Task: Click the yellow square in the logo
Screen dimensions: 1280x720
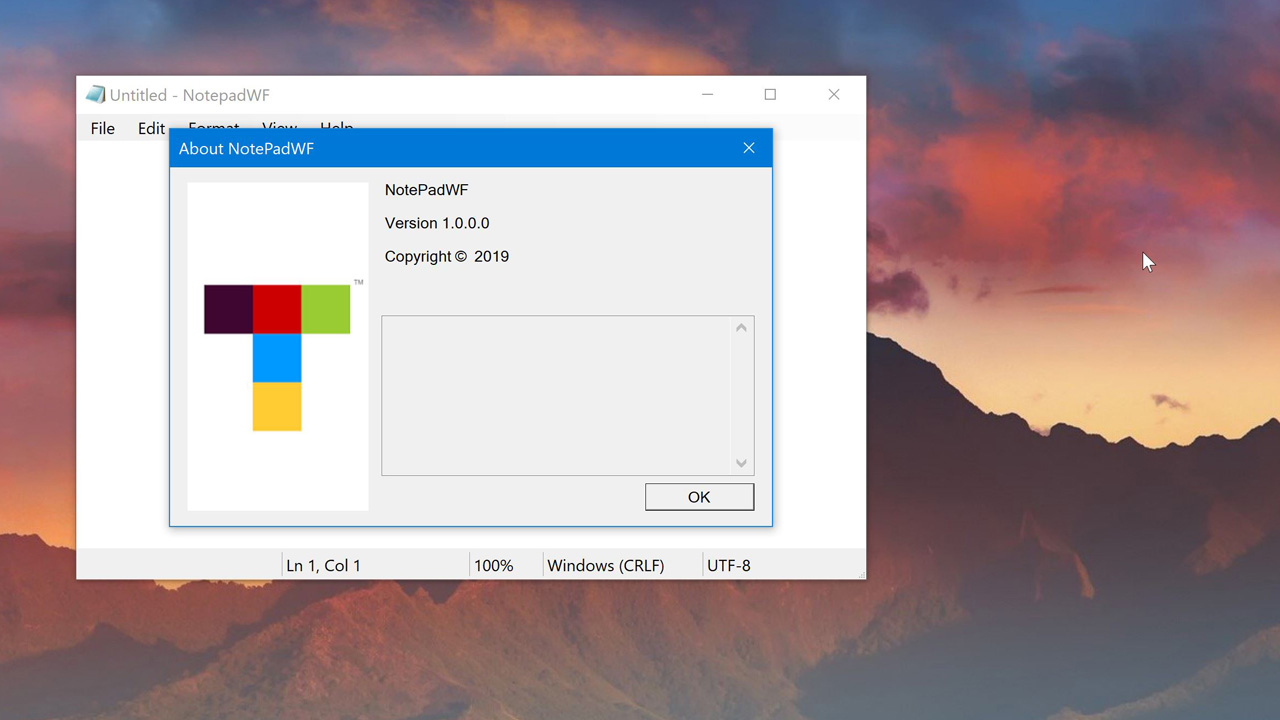Action: pos(277,407)
